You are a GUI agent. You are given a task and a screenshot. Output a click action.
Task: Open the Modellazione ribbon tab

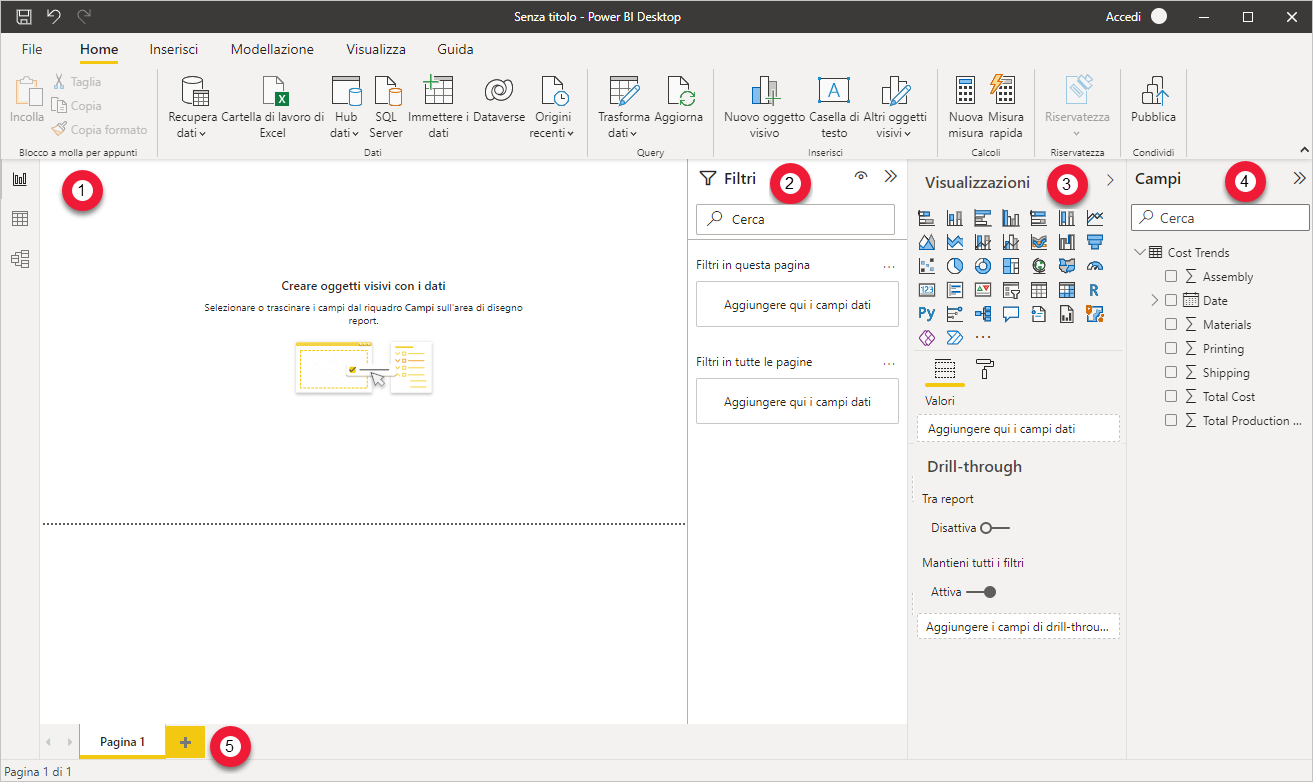coord(272,49)
